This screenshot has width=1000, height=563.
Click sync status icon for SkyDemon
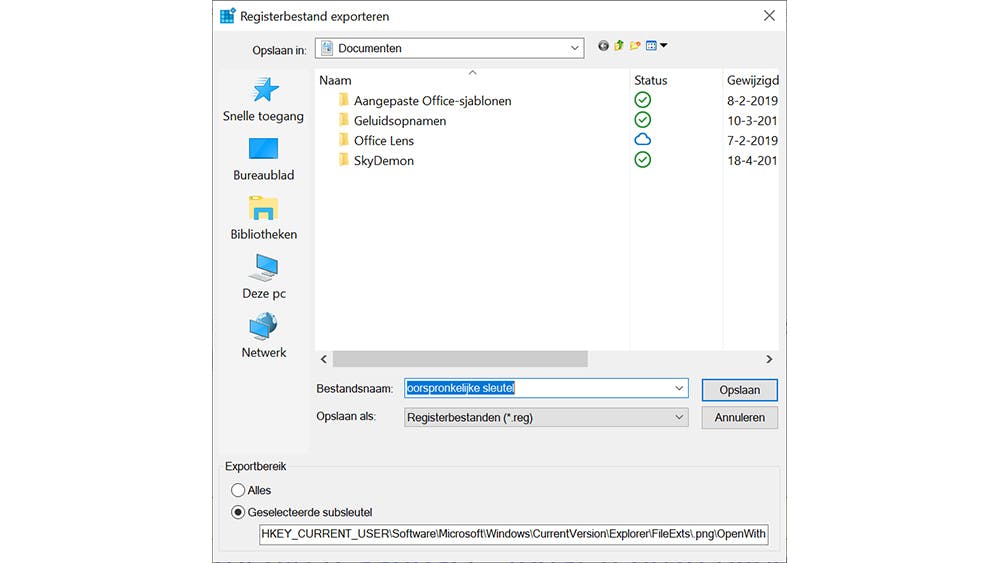click(642, 159)
